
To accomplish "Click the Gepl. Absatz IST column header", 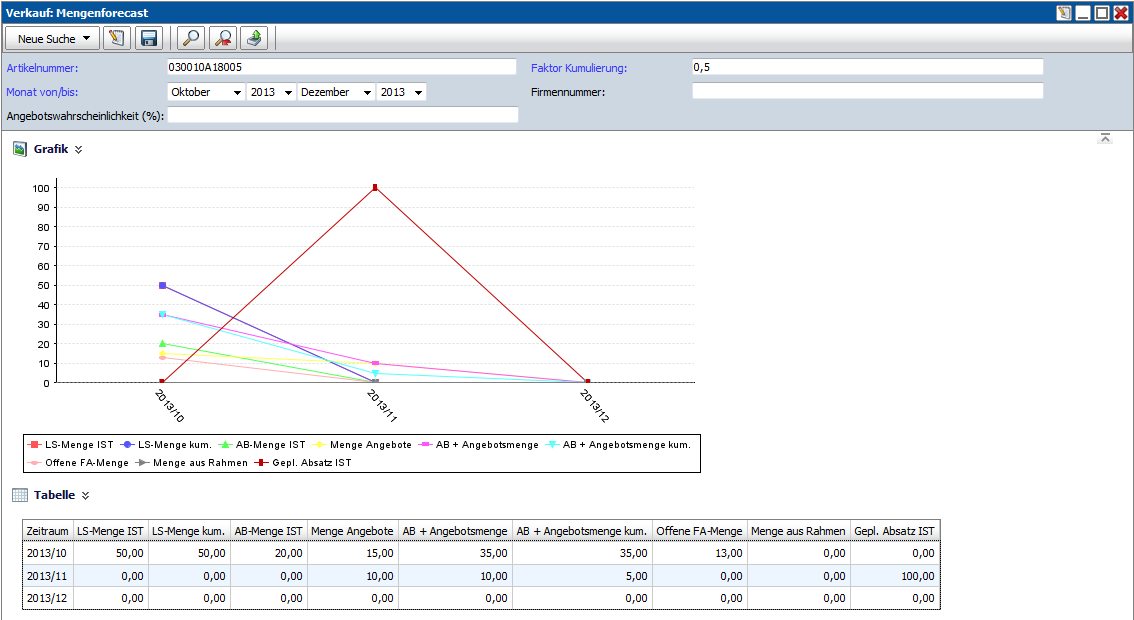I will (x=894, y=531).
